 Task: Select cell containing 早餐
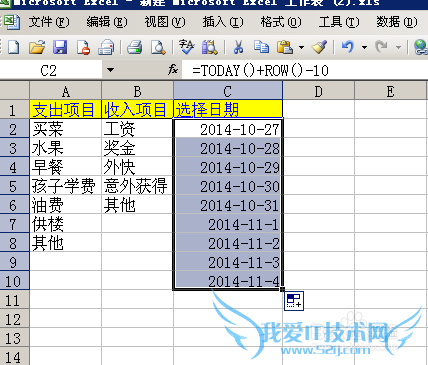66,167
